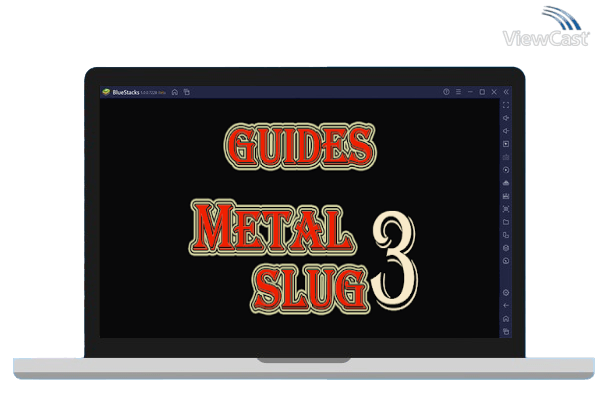Click the install APK icon in sidebar
The height and width of the screenshot is (414, 602).
506,183
